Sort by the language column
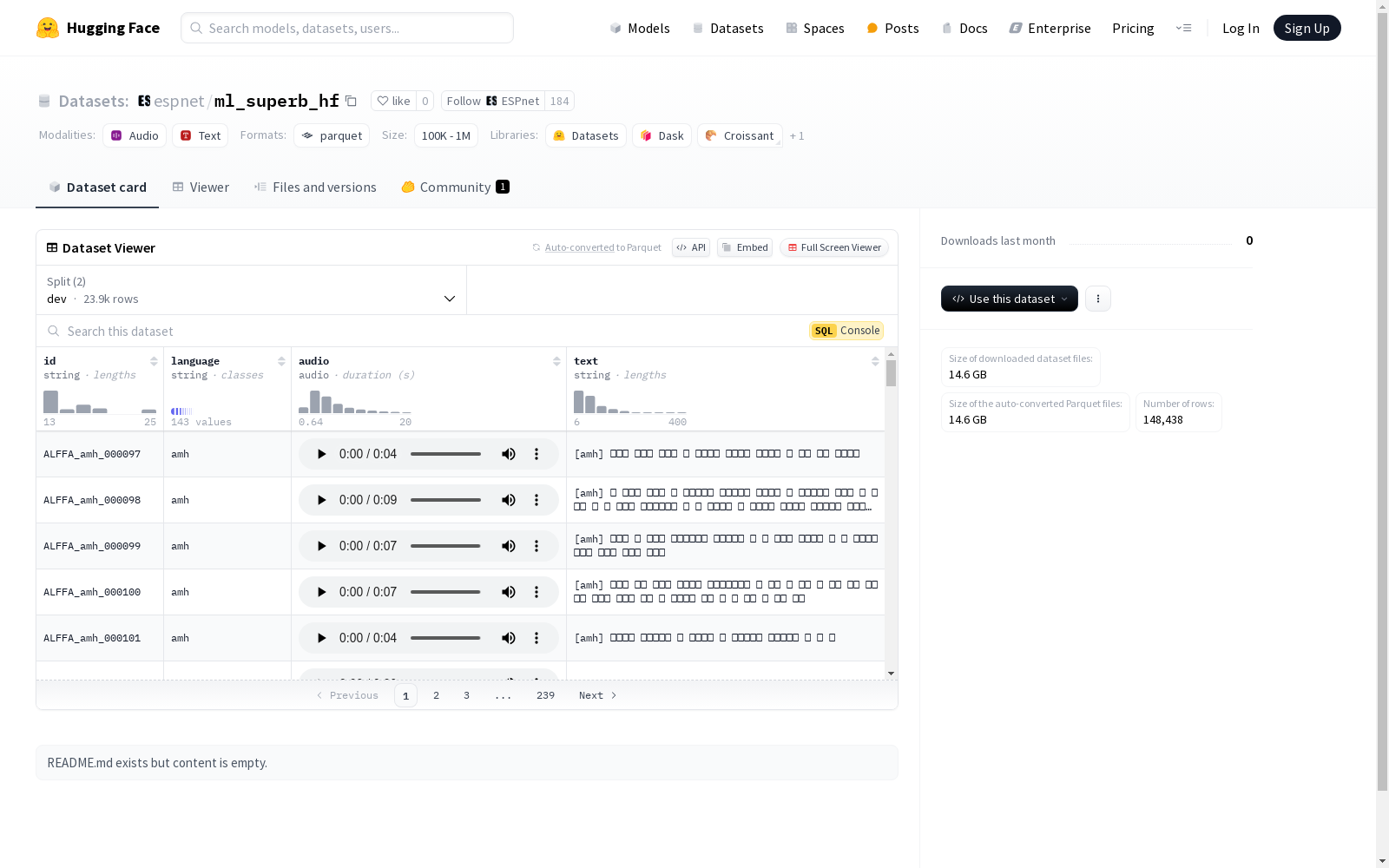 click(x=281, y=361)
